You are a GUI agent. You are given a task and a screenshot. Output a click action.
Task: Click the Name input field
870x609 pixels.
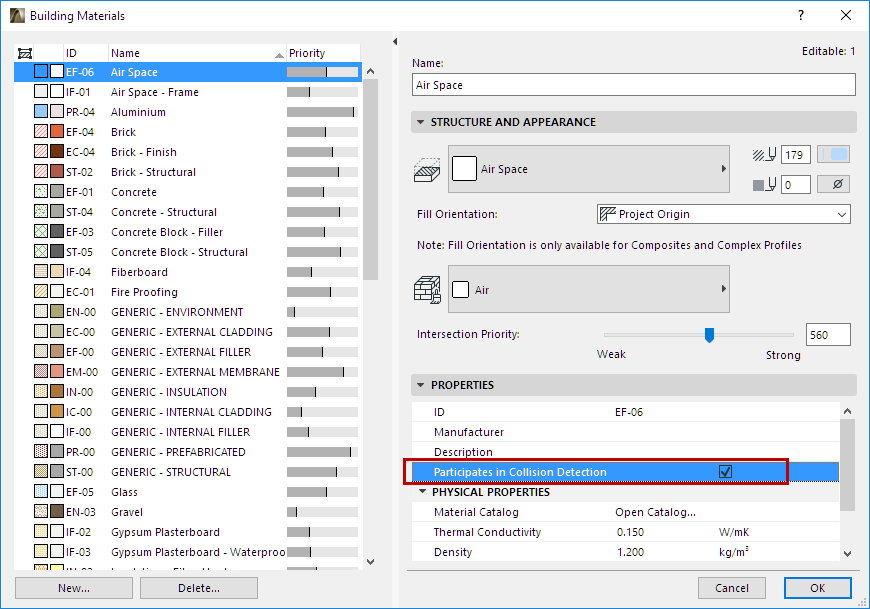coord(634,85)
